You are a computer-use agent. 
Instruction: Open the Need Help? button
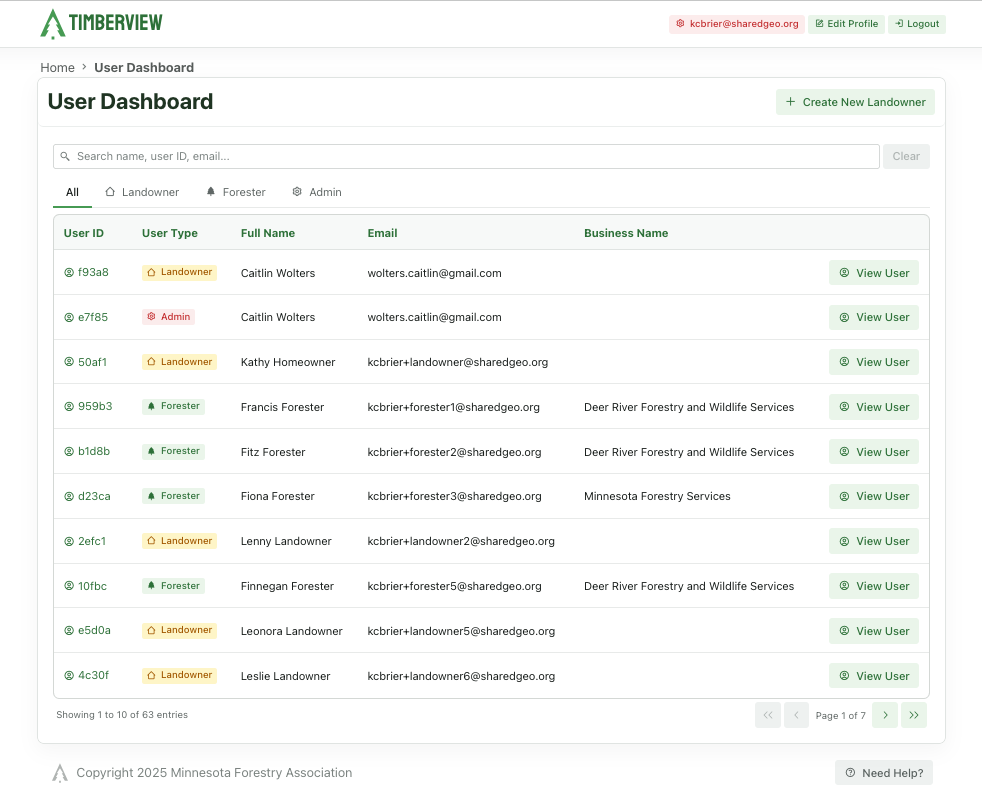[x=884, y=773]
